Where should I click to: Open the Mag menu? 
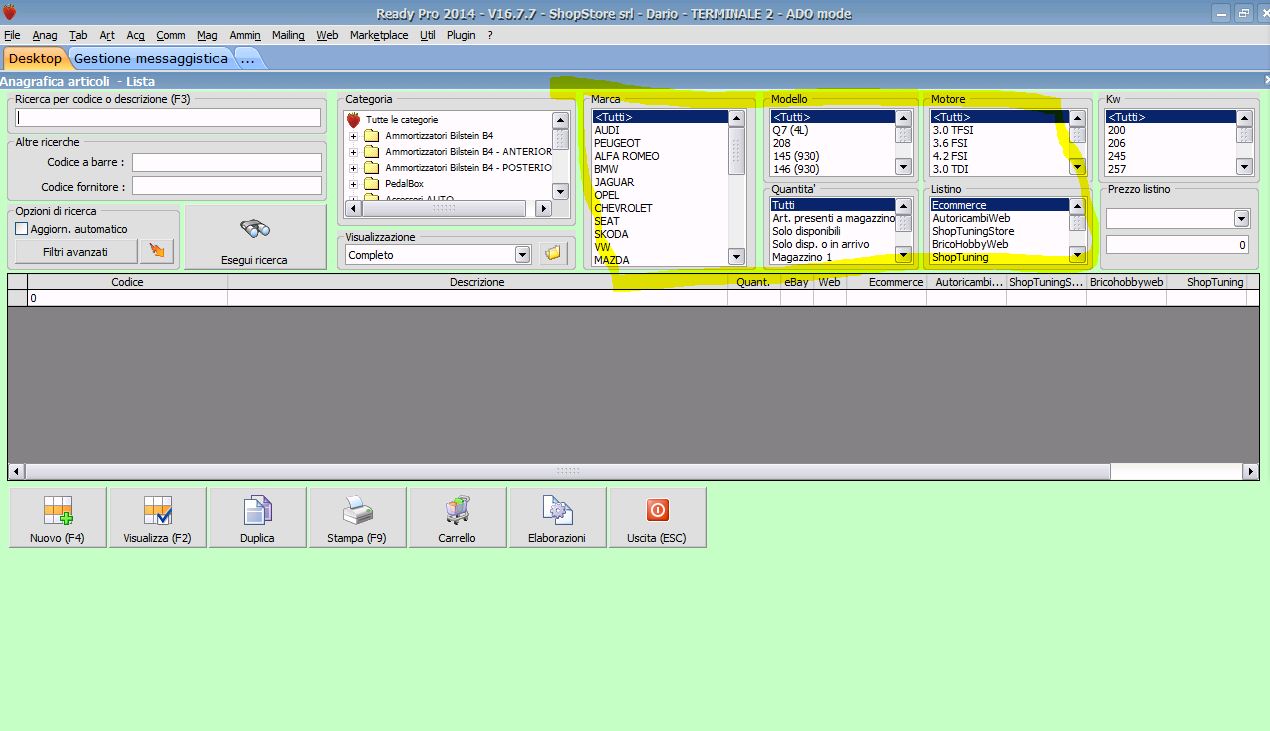pos(207,35)
